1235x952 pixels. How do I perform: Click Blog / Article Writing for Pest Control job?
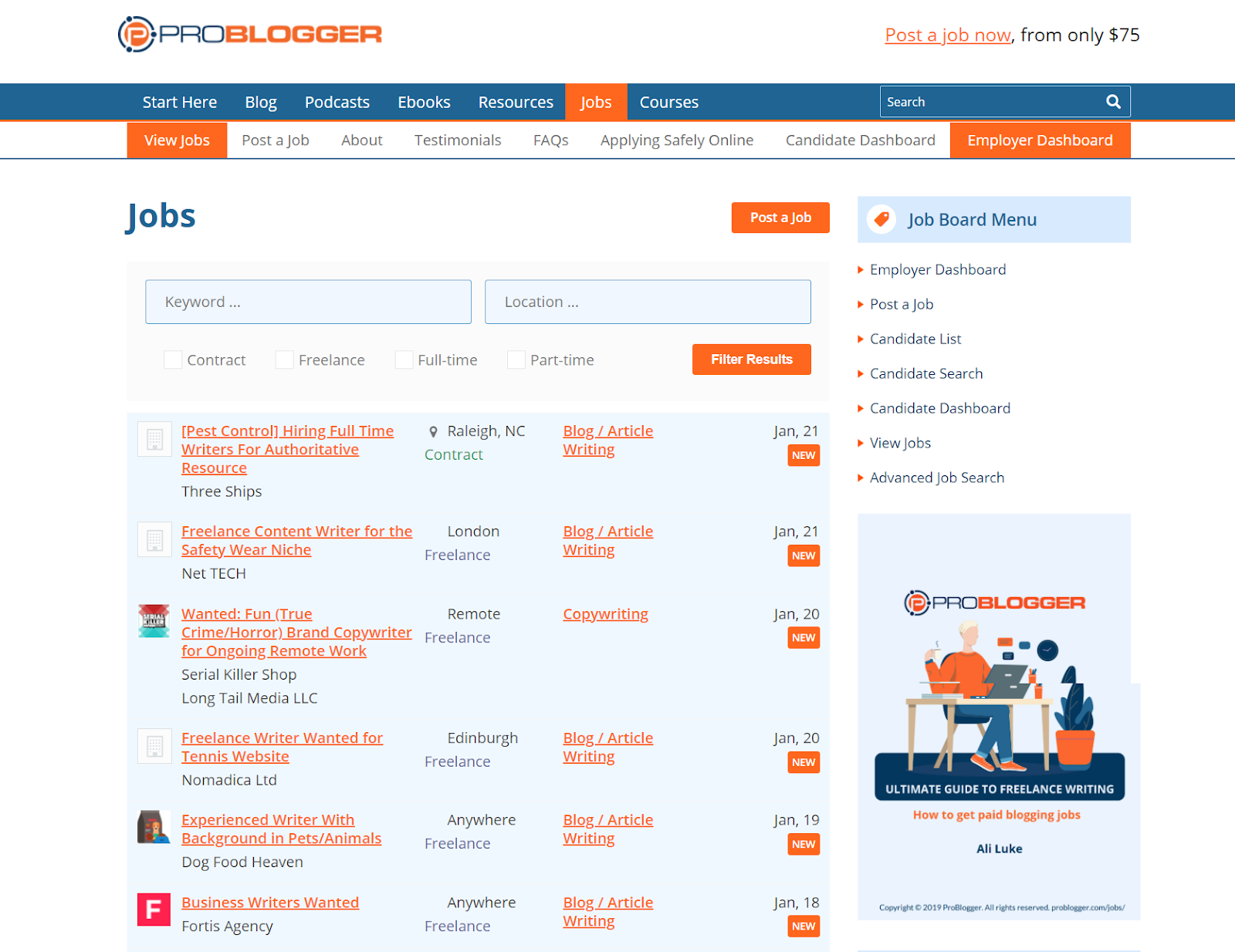click(607, 441)
